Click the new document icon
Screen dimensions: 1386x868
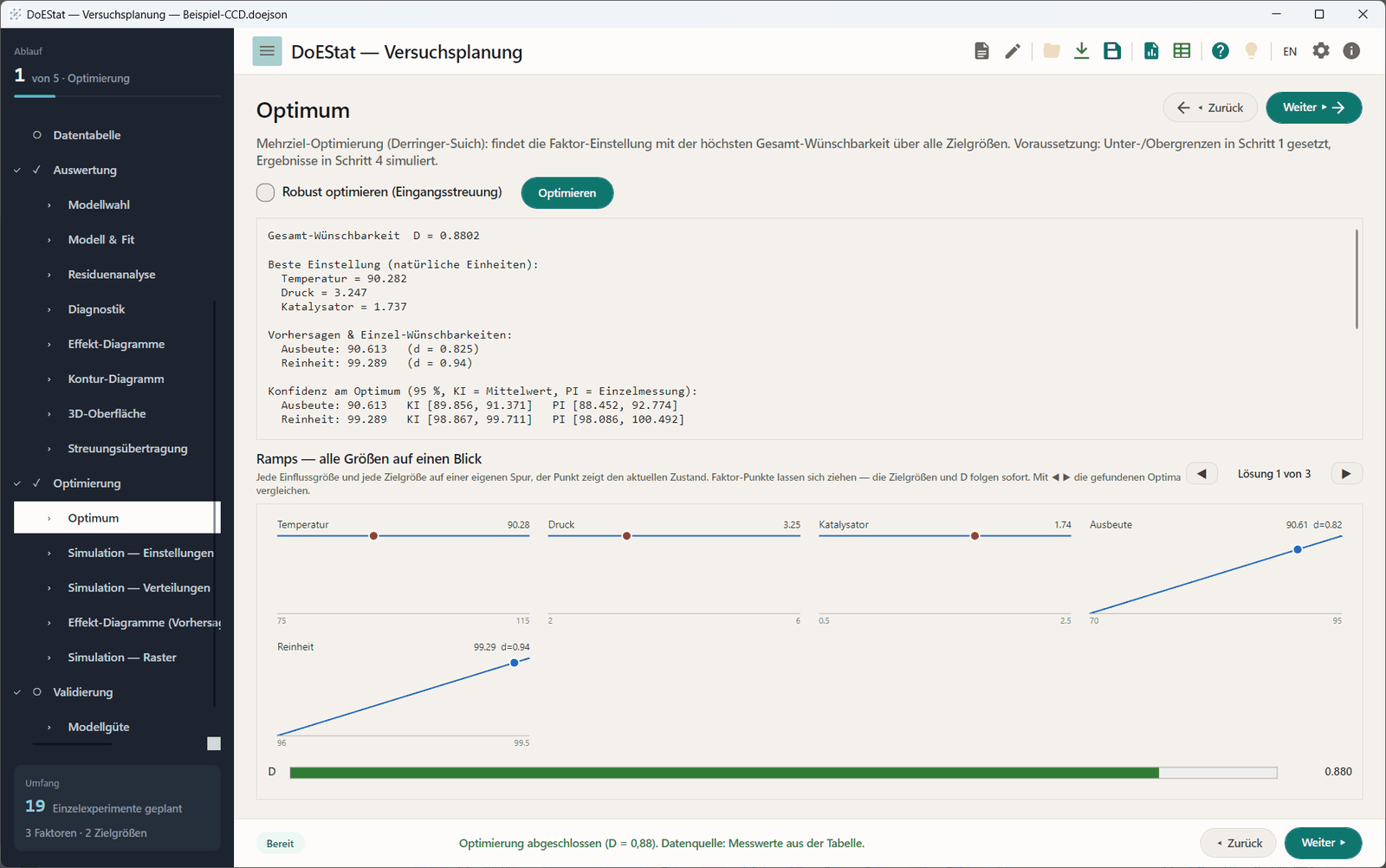coord(981,51)
